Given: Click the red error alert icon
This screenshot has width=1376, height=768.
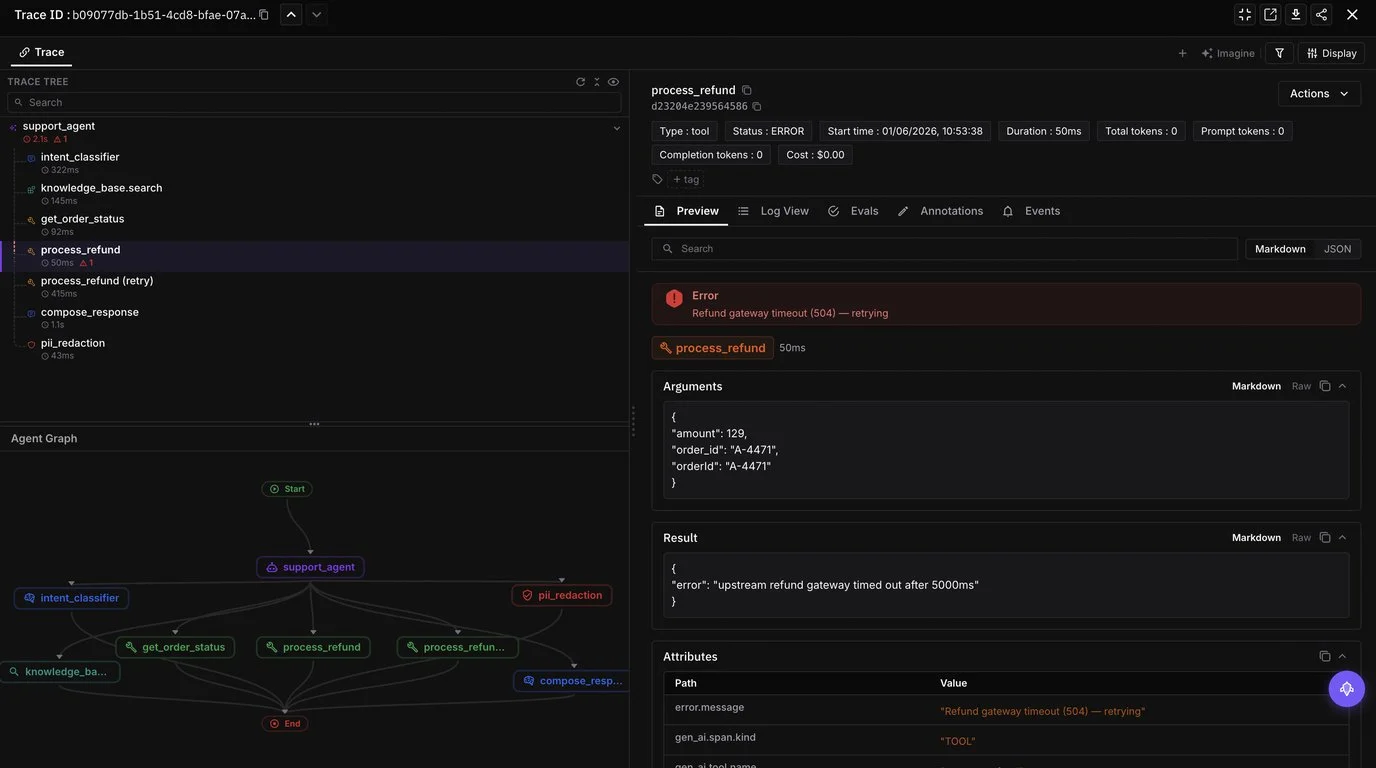Looking at the screenshot, I should (x=674, y=298).
